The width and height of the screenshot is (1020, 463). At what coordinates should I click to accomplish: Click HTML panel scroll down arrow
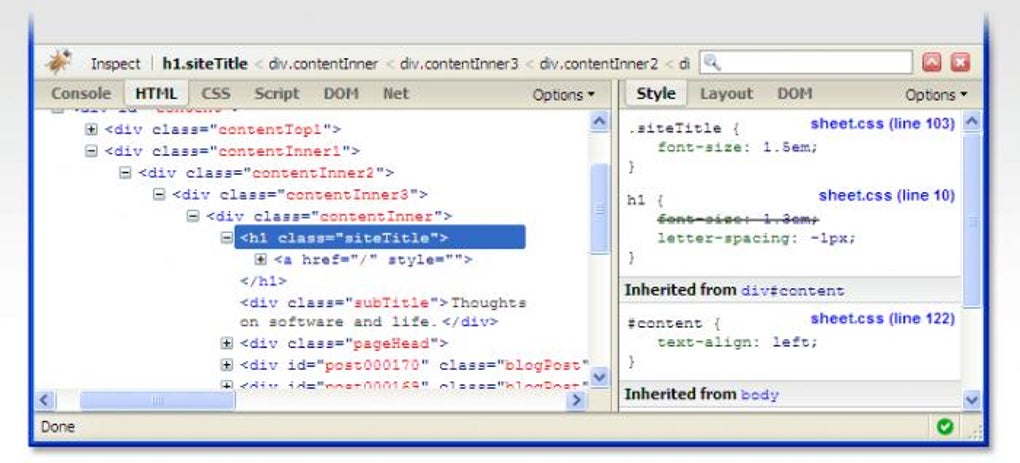click(x=599, y=377)
